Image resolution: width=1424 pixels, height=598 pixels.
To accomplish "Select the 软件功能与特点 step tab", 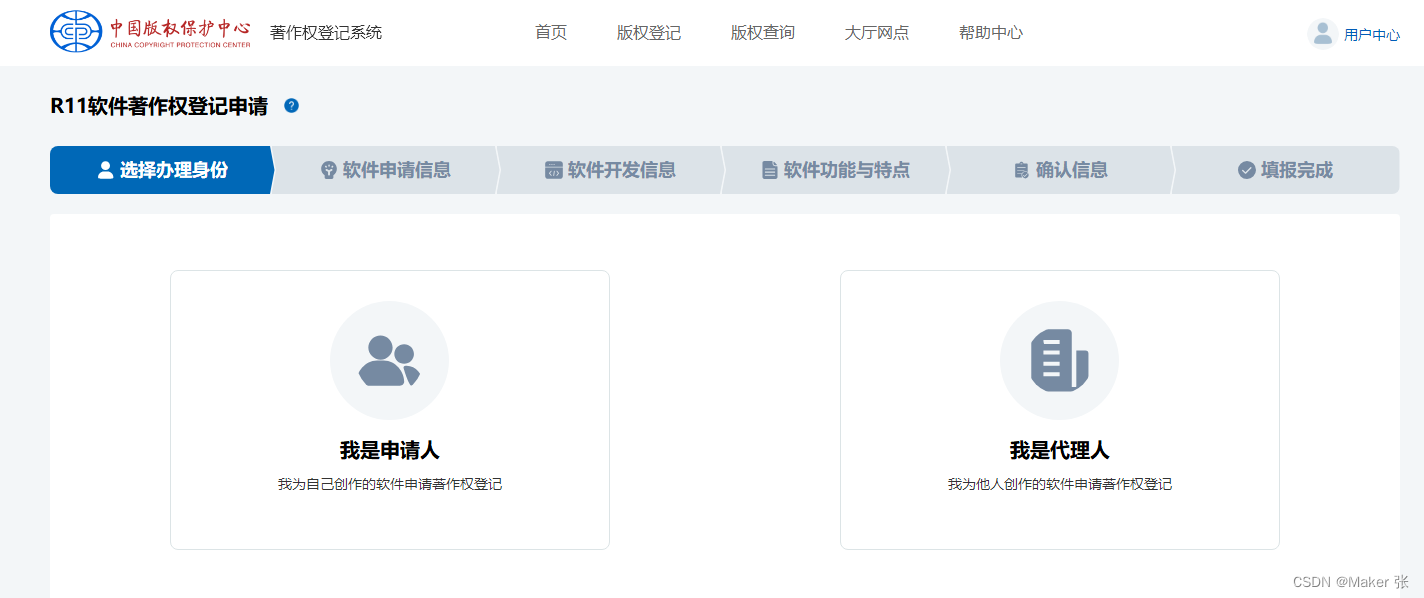I will (835, 170).
